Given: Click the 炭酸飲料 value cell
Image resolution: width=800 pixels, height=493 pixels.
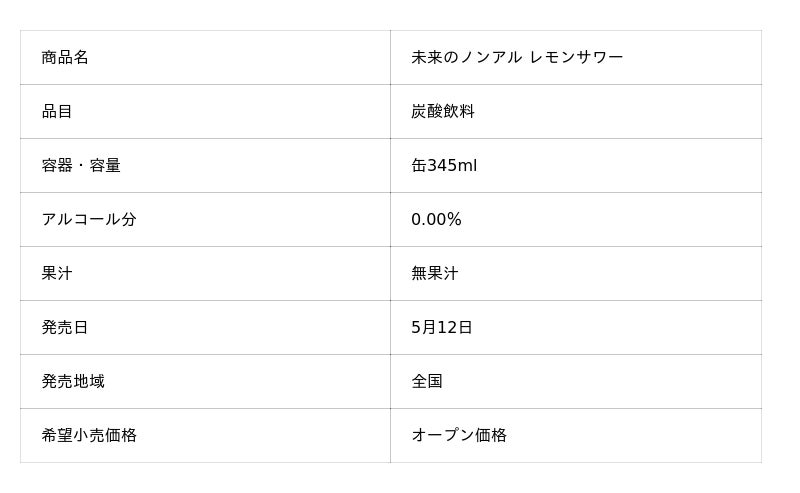Looking at the screenshot, I should click(443, 112).
